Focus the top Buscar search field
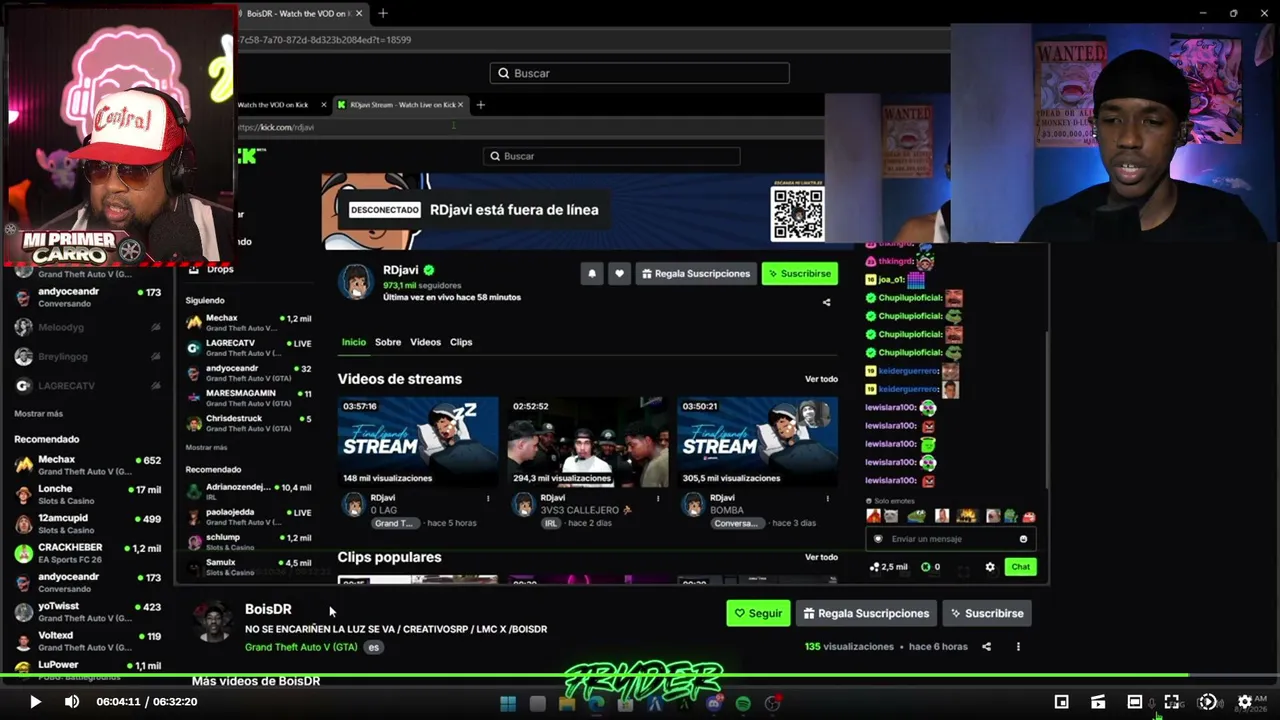1280x720 pixels. pos(640,73)
